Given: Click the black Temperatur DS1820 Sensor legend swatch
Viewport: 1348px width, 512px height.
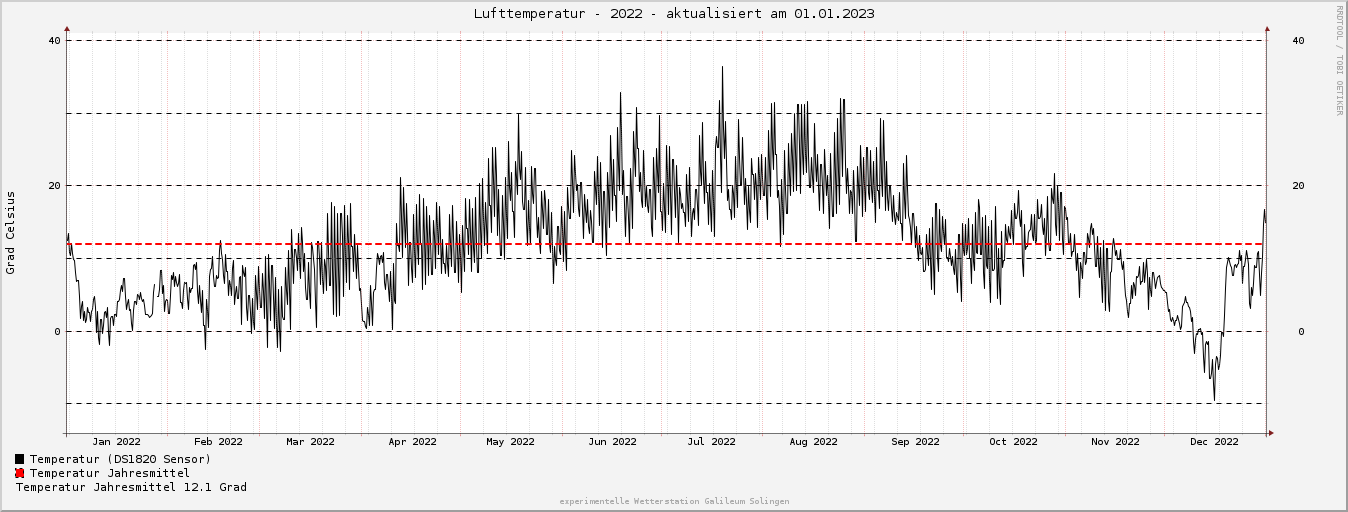Looking at the screenshot, I should pos(20,459).
